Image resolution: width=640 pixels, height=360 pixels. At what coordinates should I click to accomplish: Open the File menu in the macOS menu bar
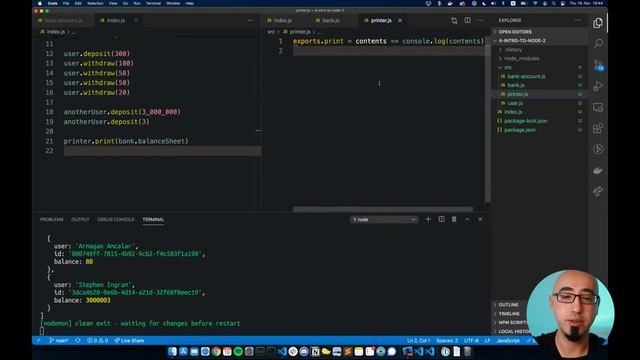(x=66, y=3)
